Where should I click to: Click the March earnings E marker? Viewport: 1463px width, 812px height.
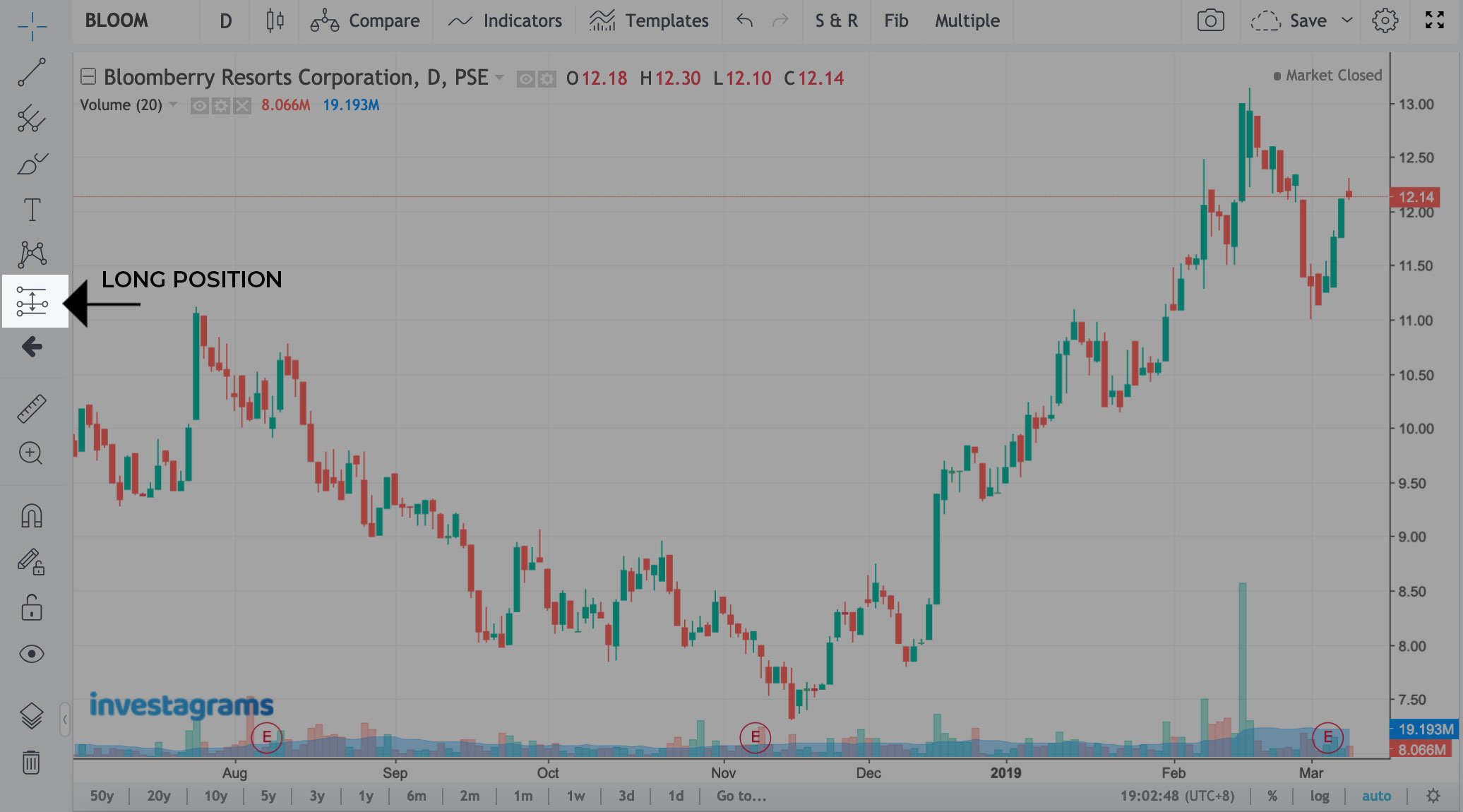[x=1327, y=737]
